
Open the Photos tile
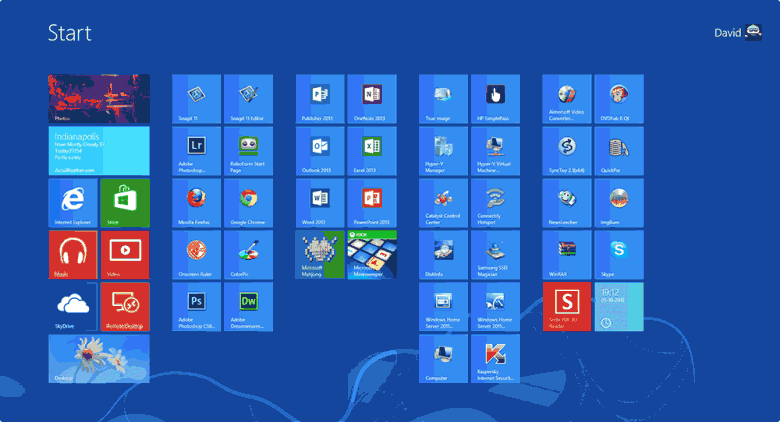point(99,99)
